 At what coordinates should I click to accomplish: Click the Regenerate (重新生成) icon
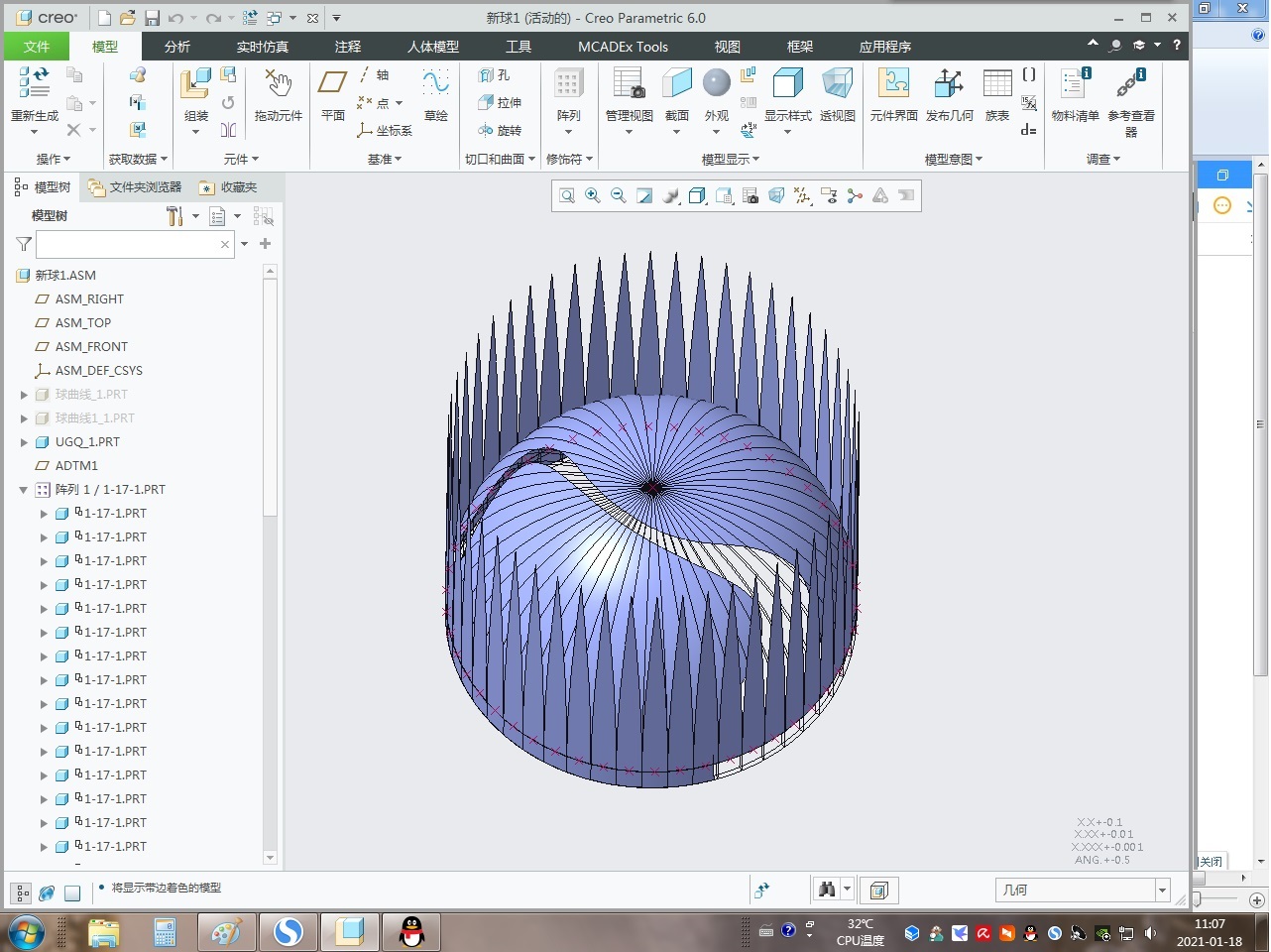coord(34,84)
